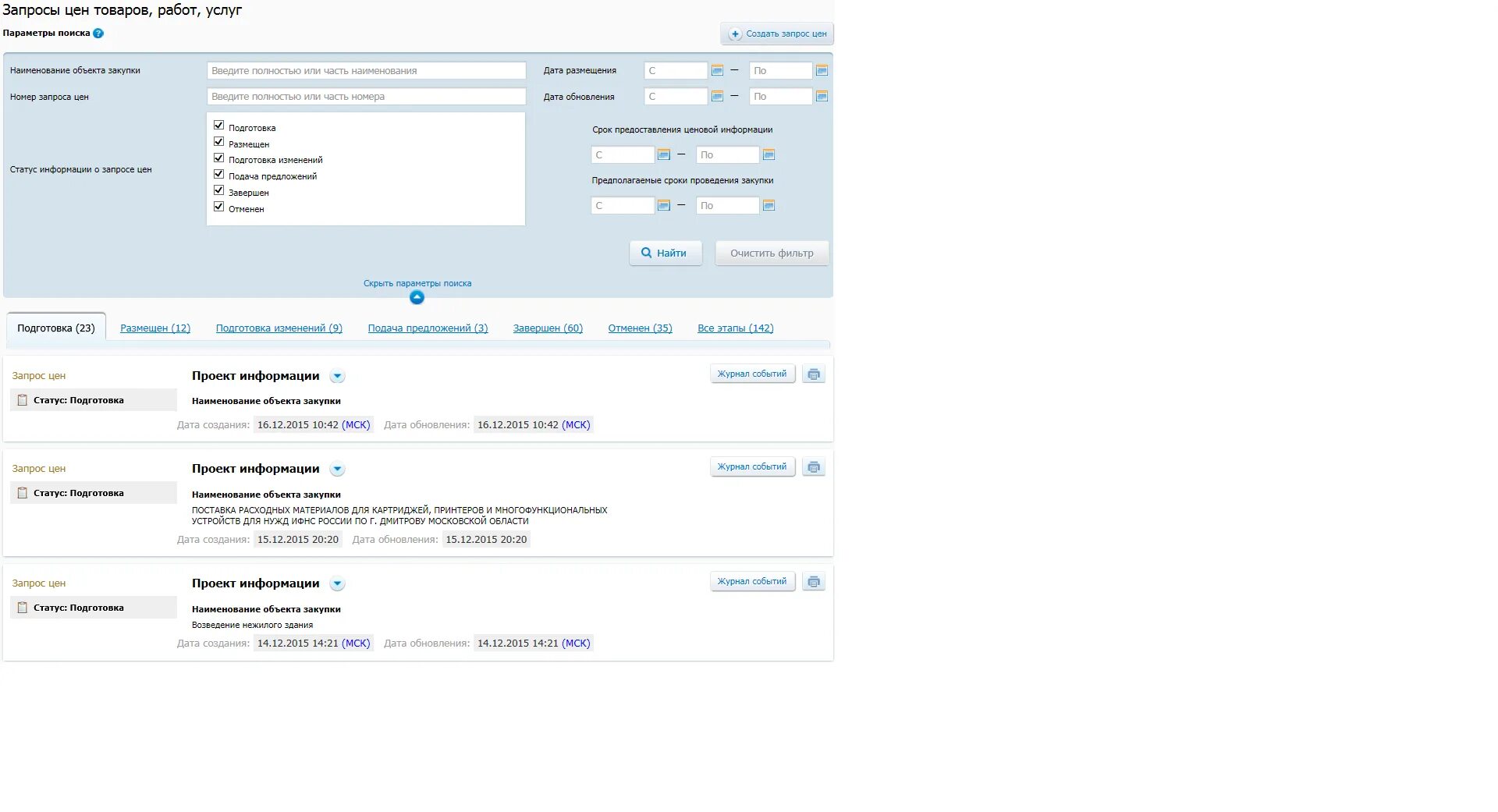Image resolution: width=1498 pixels, height=812 pixels.
Task: Switch to Все этапы (142) tab
Action: tap(736, 328)
